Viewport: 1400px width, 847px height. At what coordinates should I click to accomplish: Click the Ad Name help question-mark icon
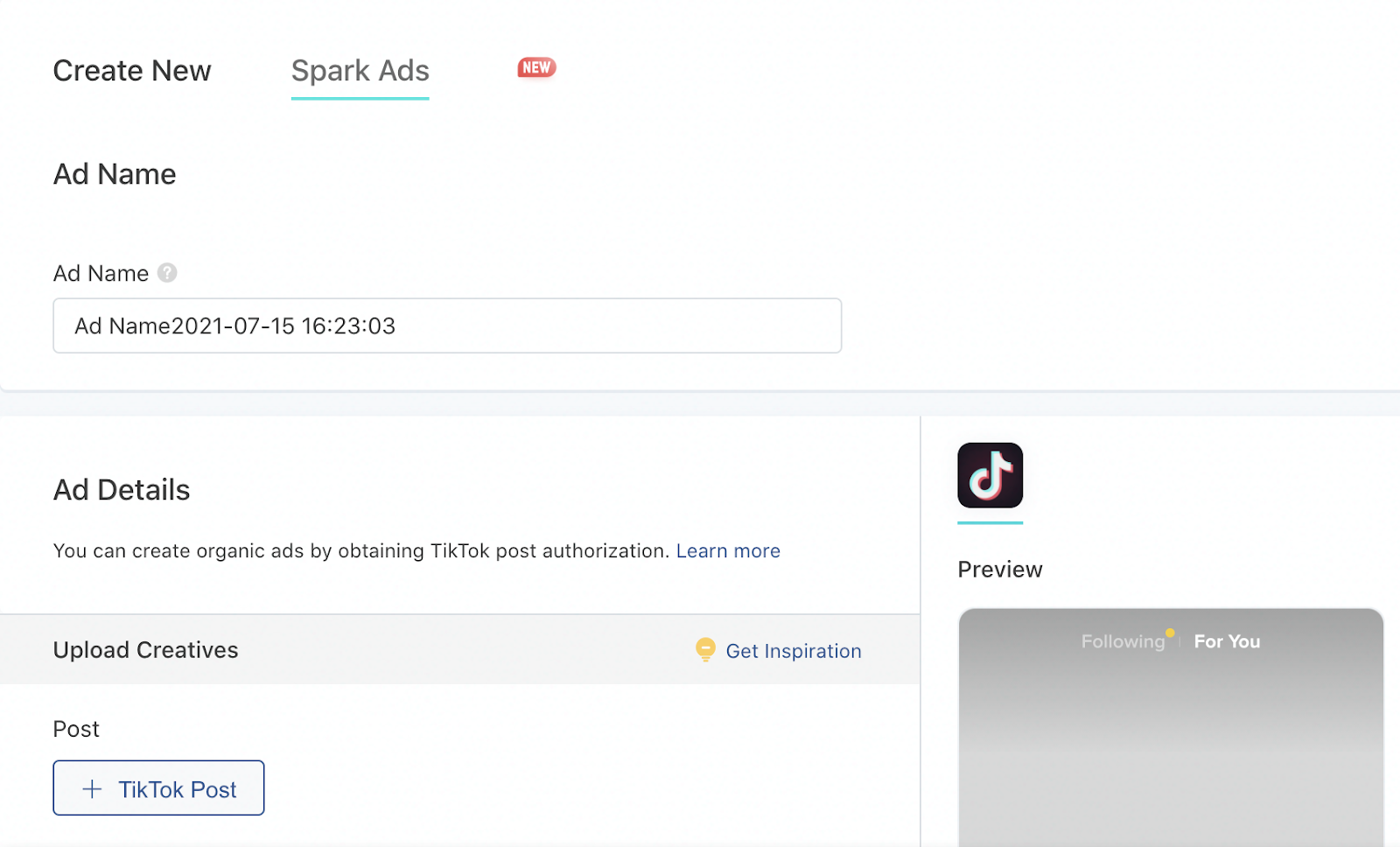point(167,273)
